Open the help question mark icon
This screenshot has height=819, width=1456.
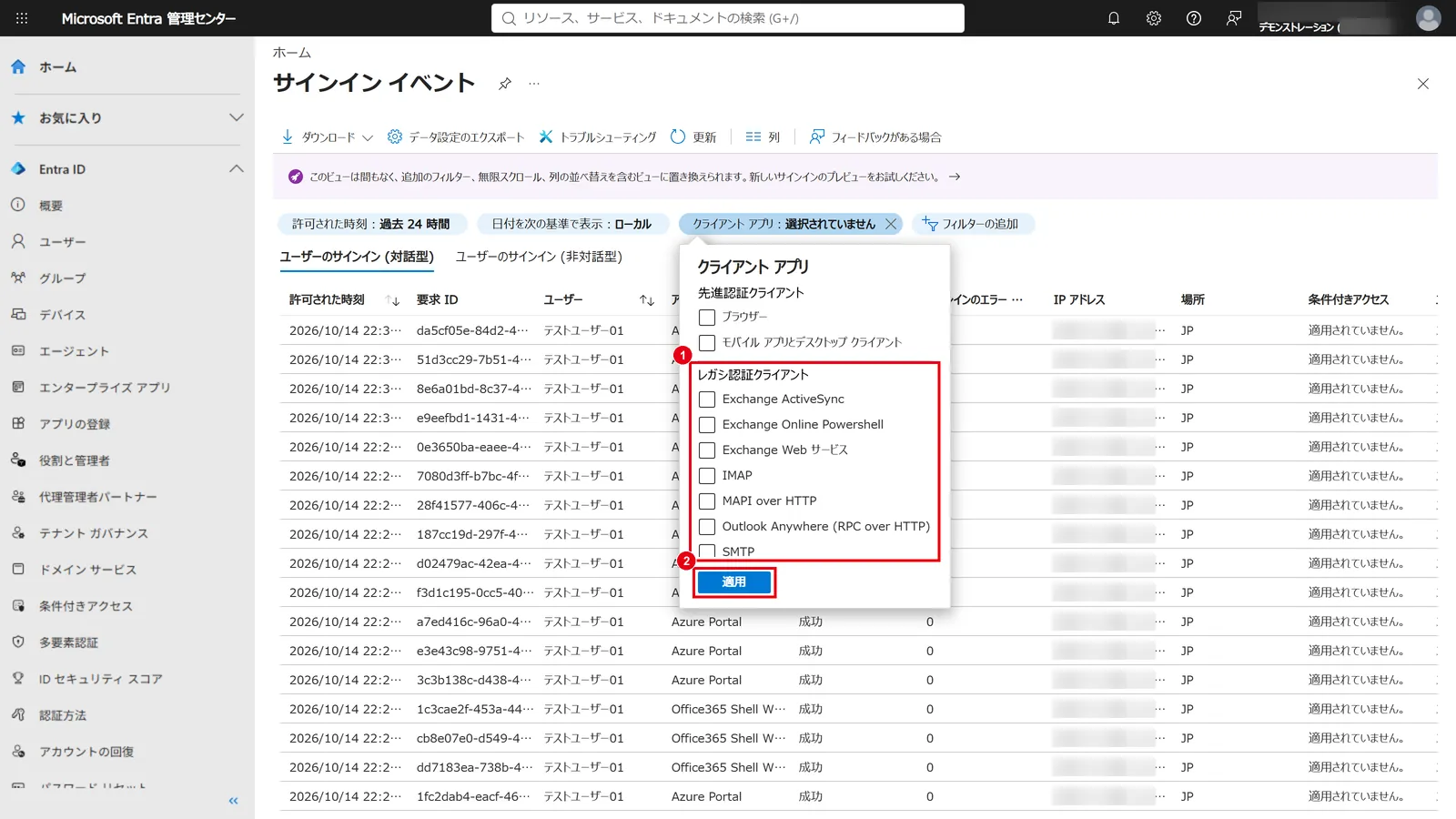tap(1194, 18)
